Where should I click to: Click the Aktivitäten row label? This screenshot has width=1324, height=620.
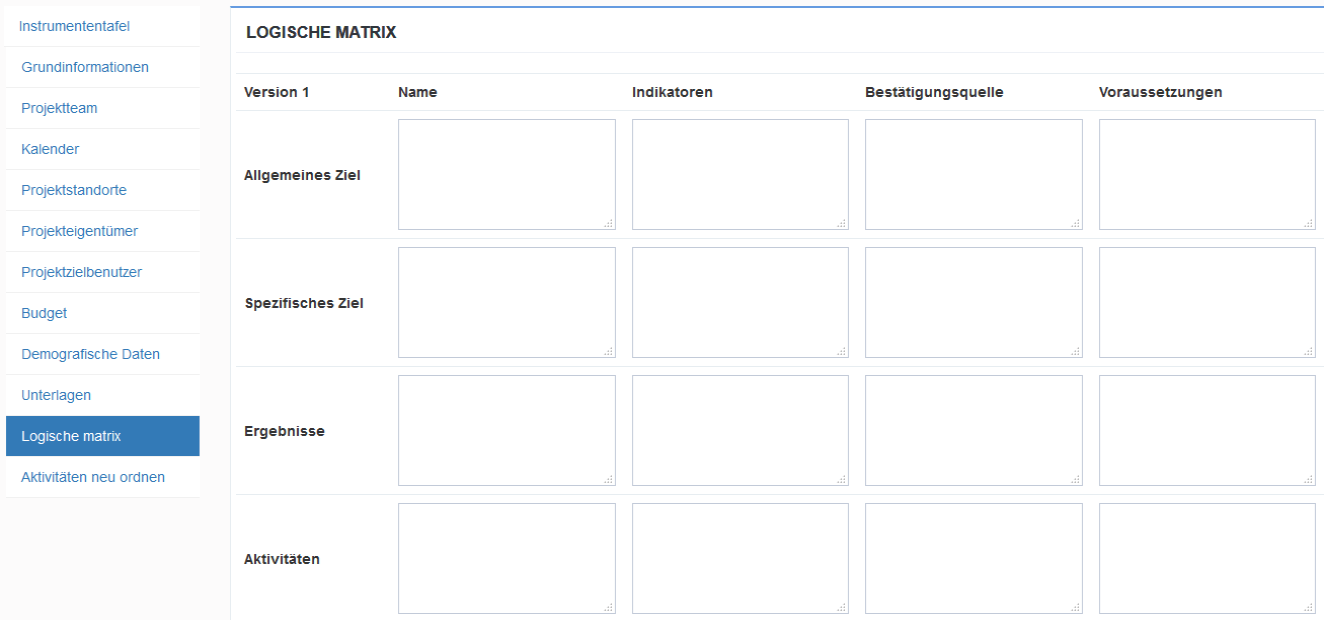tap(282, 559)
